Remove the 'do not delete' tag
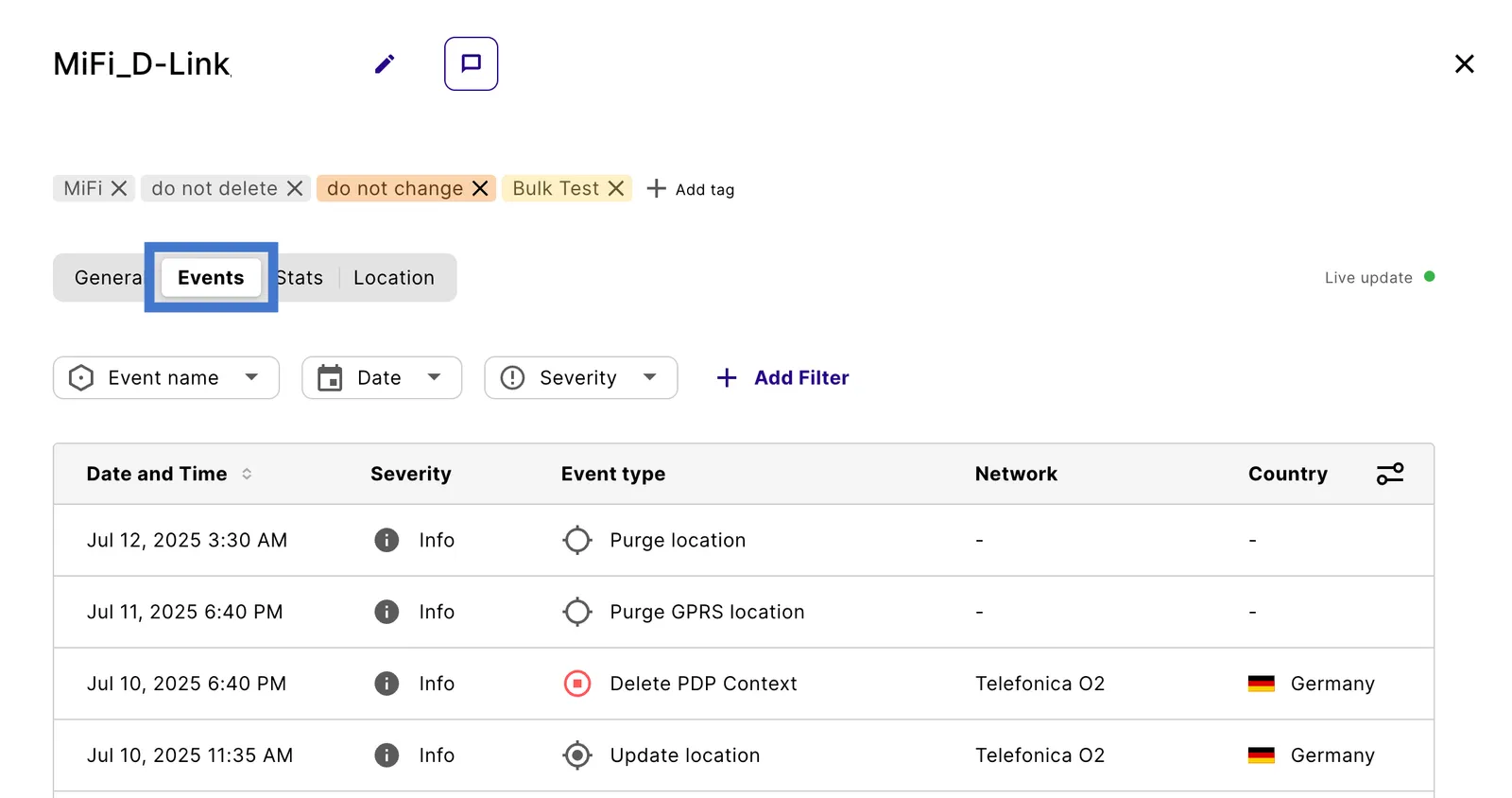The image size is (1512, 798). pos(295,188)
